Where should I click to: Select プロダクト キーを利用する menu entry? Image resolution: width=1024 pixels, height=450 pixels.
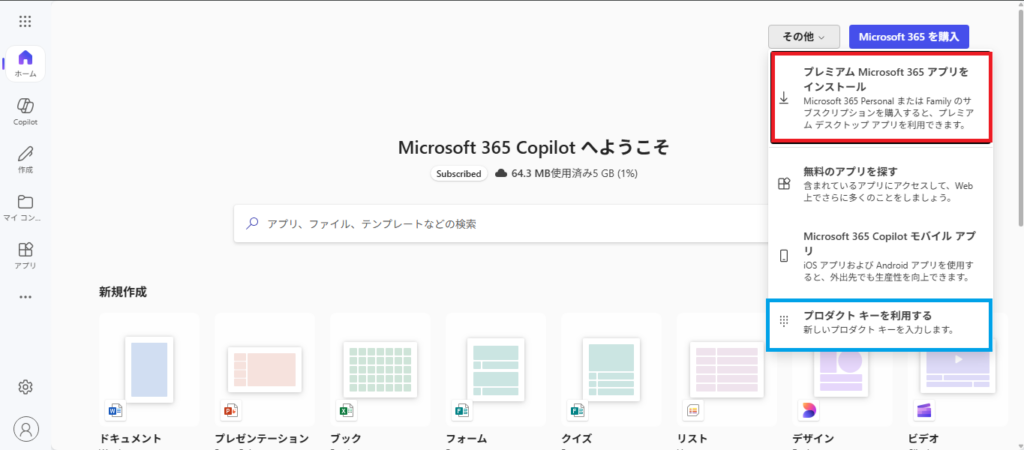pyautogui.click(x=881, y=324)
